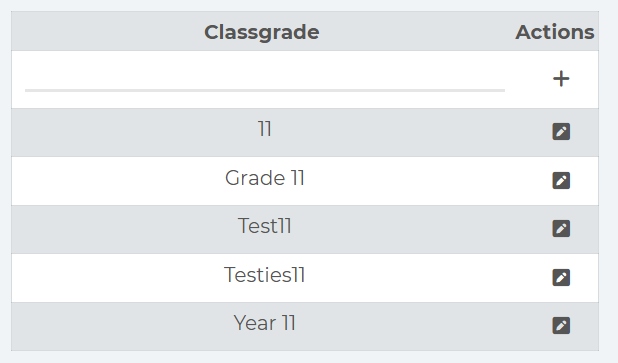Select the 'Testies11' name text
Image resolution: width=618 pixels, height=363 pixels.
click(265, 275)
